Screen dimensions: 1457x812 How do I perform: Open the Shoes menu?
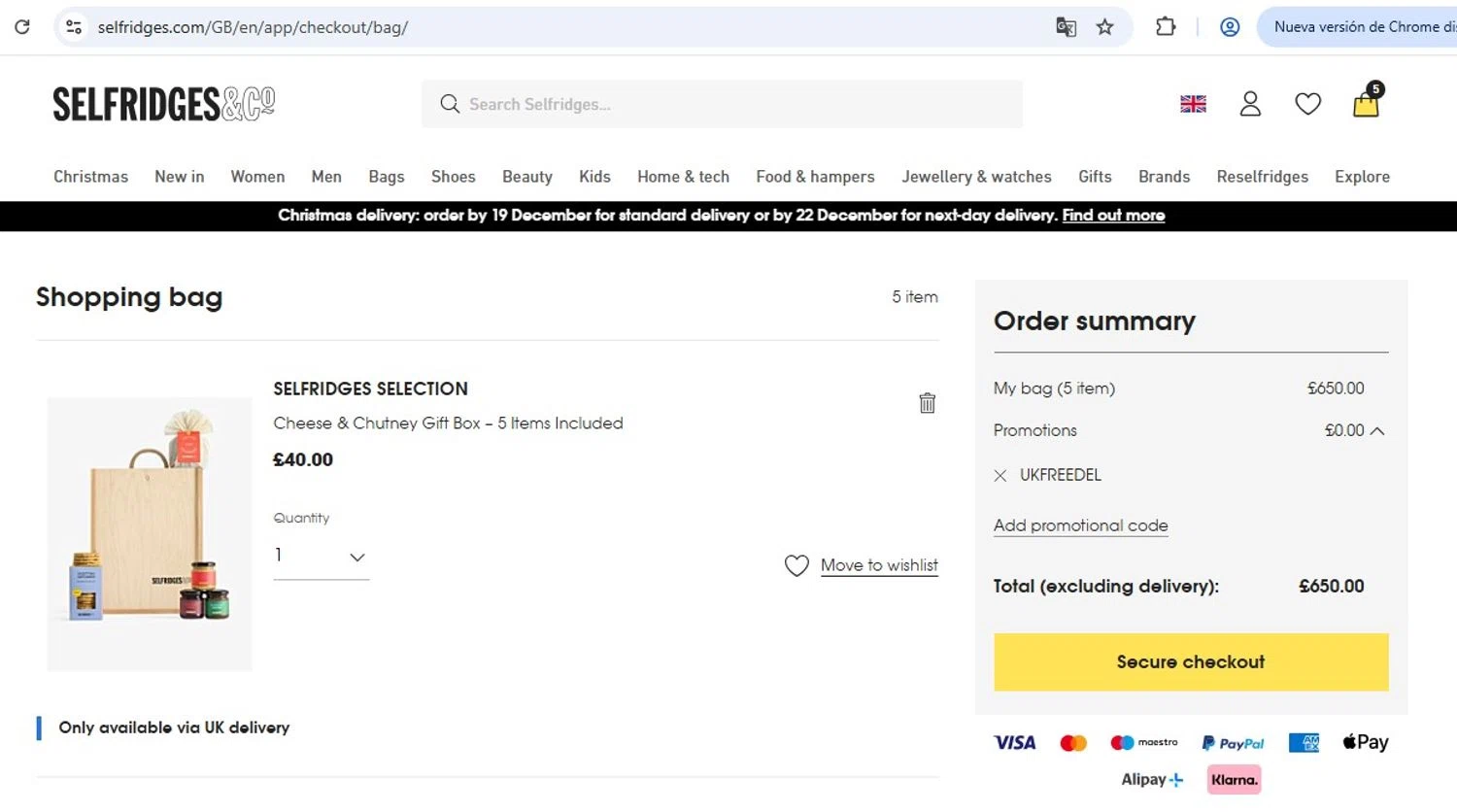454,177
